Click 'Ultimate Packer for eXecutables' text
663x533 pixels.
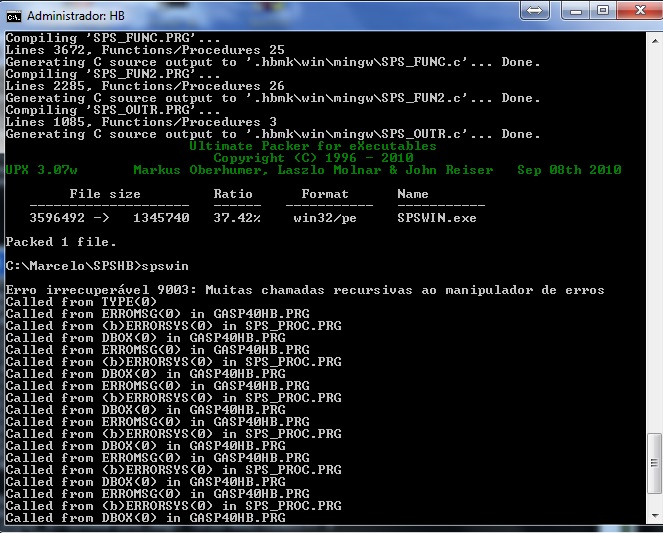(313, 146)
